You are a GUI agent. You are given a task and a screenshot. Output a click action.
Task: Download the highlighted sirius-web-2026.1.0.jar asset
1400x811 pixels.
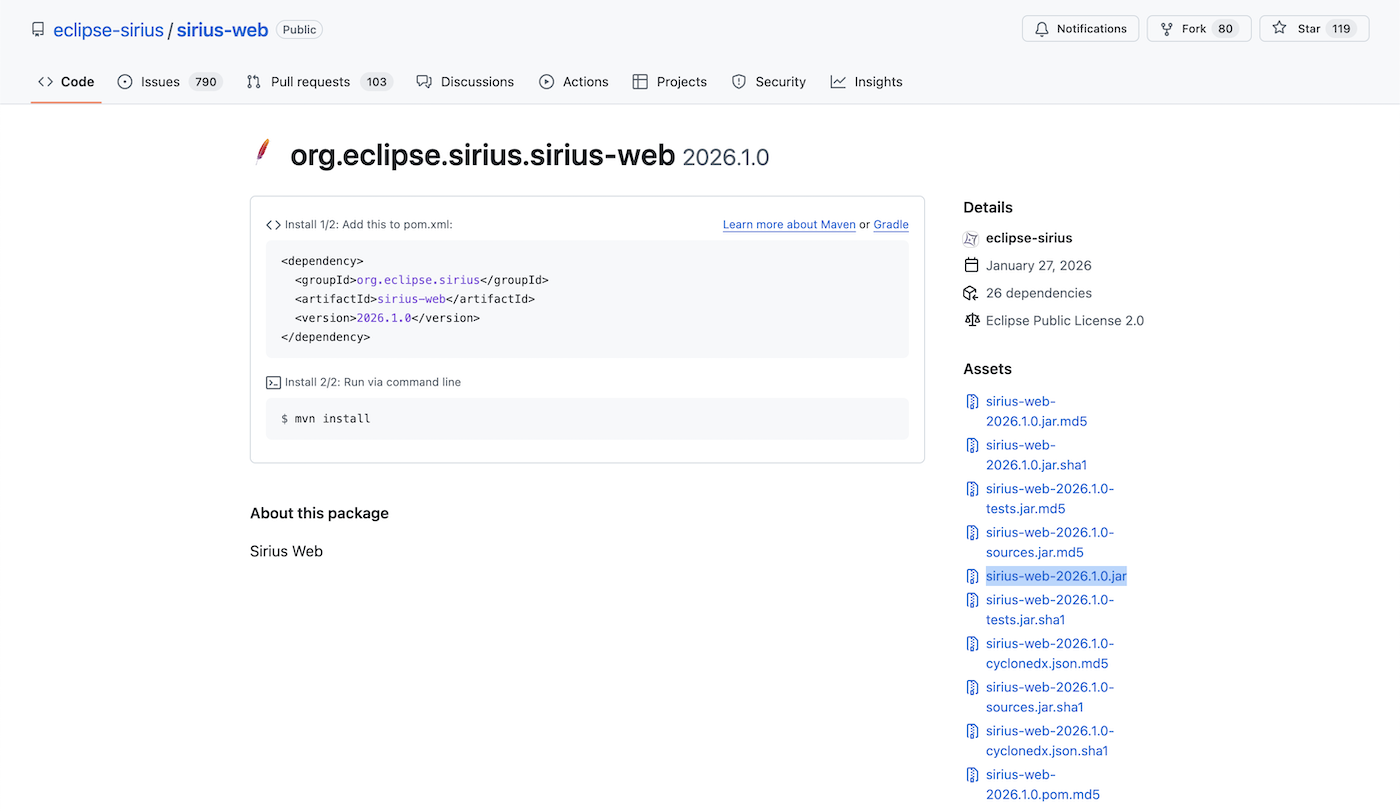(1056, 576)
